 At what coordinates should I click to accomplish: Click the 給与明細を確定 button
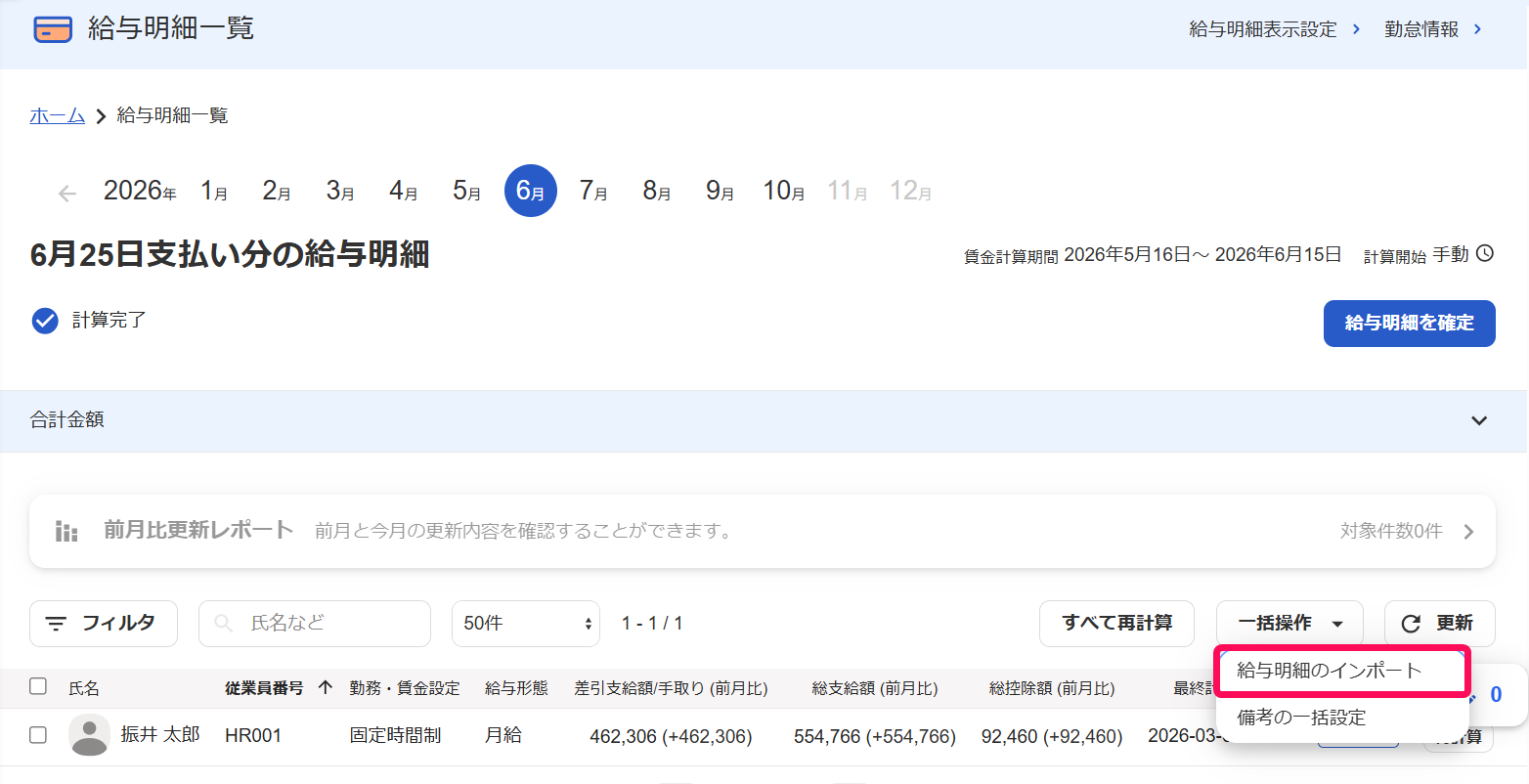tap(1410, 324)
